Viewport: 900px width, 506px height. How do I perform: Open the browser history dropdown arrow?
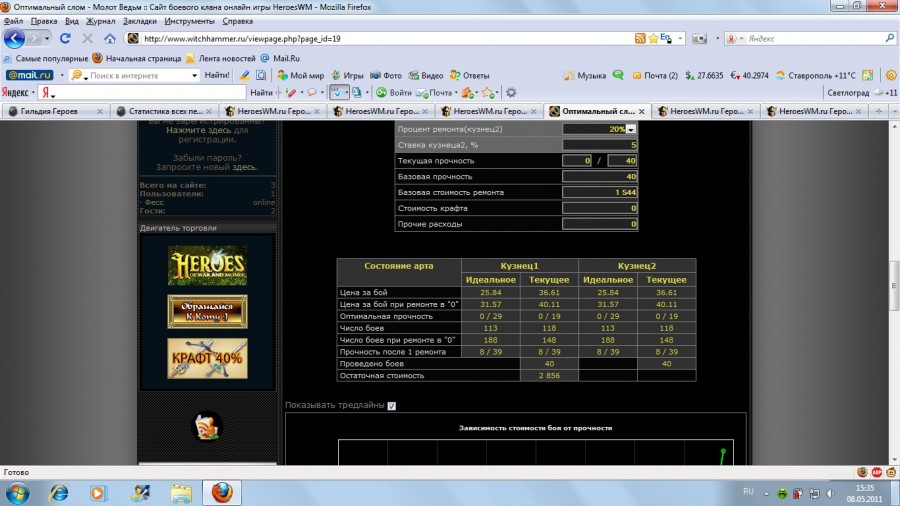[47, 38]
